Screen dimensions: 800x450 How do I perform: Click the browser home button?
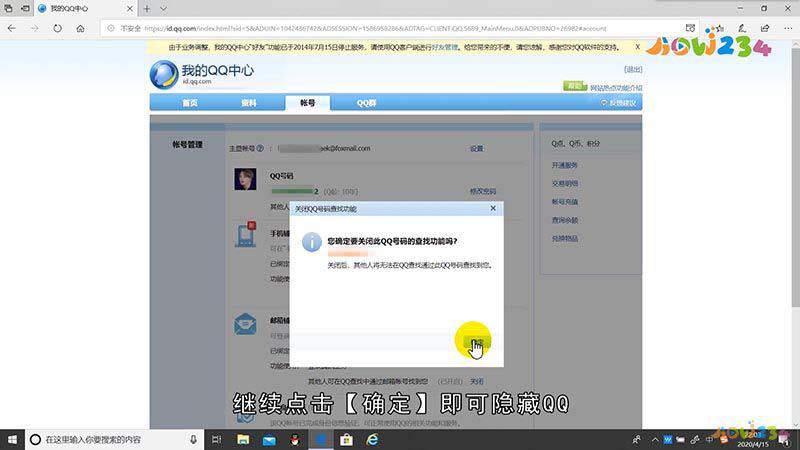click(x=80, y=29)
